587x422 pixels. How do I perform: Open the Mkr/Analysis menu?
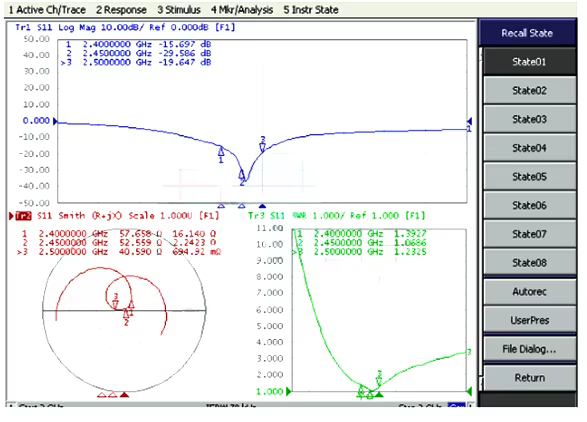[x=242, y=10]
